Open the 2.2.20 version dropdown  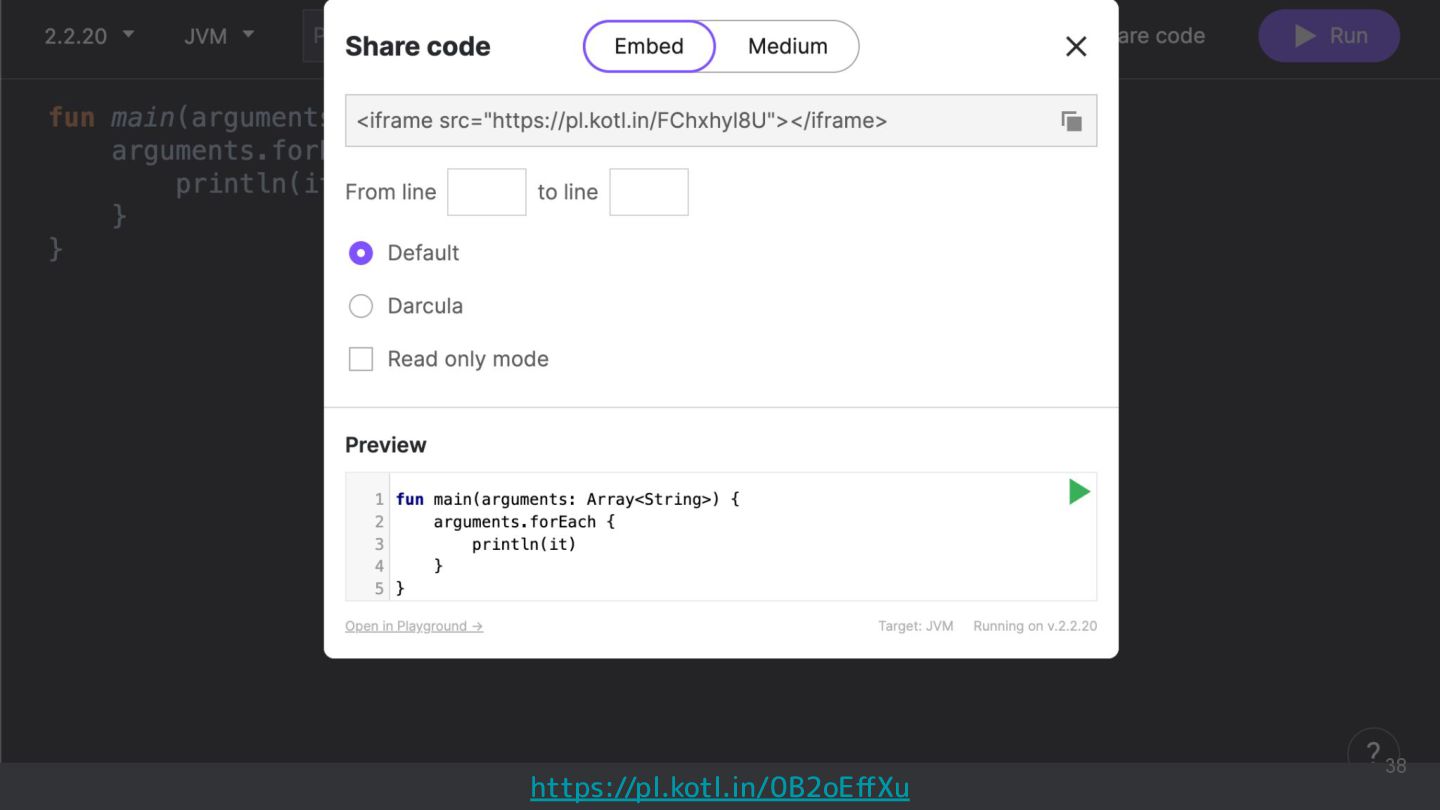click(x=89, y=36)
